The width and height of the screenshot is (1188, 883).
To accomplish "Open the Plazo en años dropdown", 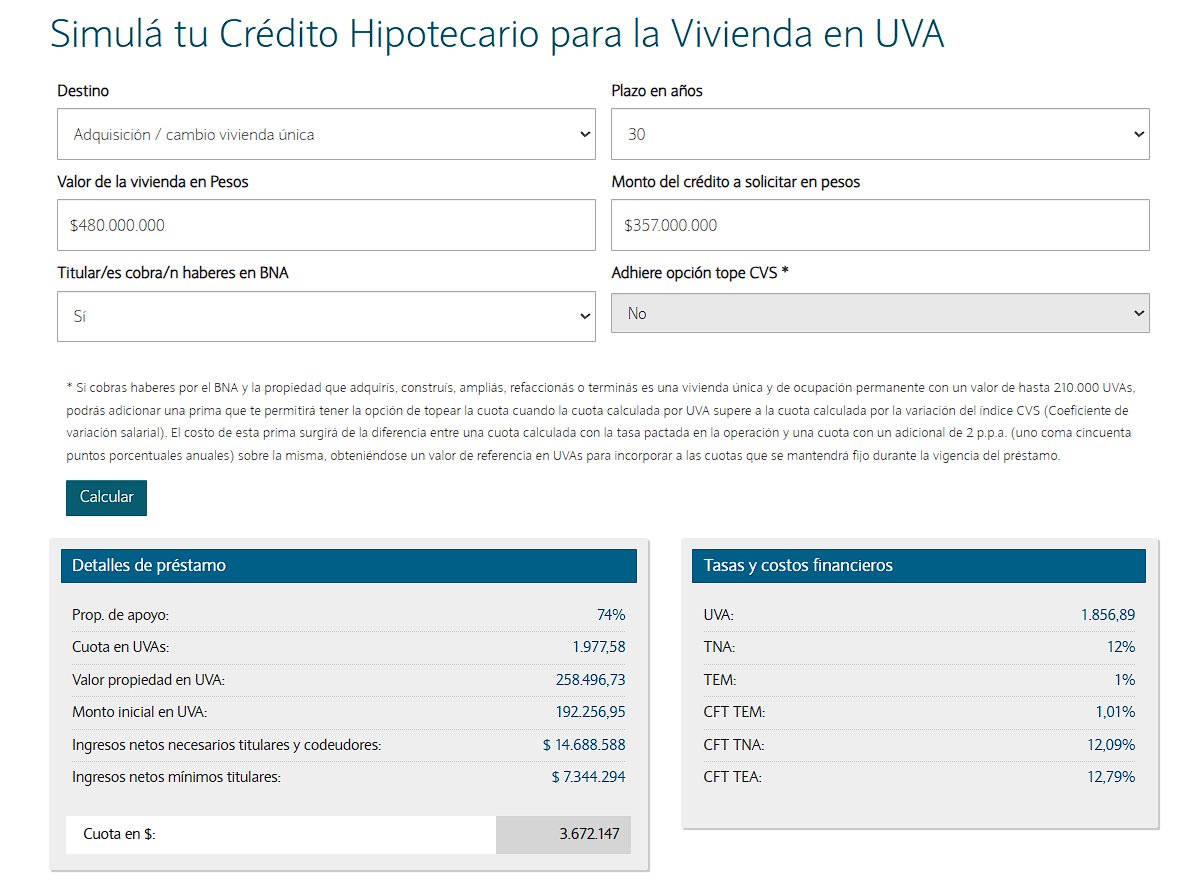I will [x=880, y=134].
